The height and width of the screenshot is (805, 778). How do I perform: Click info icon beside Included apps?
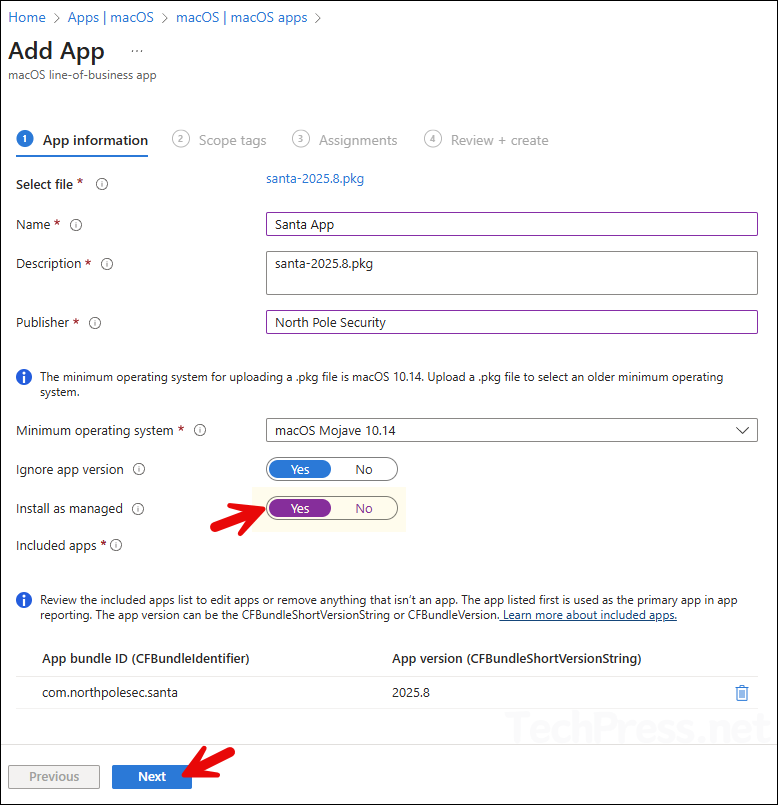tap(116, 545)
